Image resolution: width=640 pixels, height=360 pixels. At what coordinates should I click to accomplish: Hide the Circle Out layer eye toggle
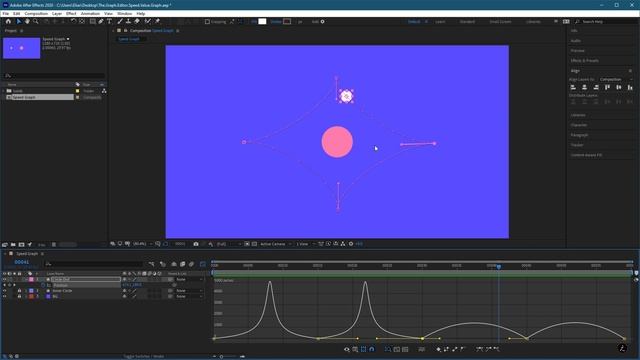click(4, 280)
